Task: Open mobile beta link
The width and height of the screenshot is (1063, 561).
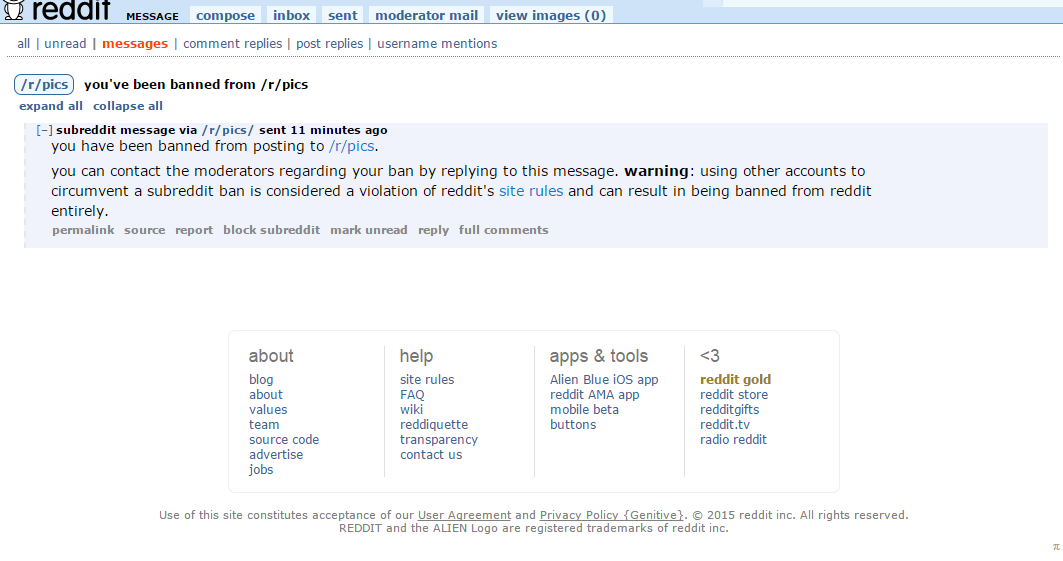Action: (x=584, y=409)
